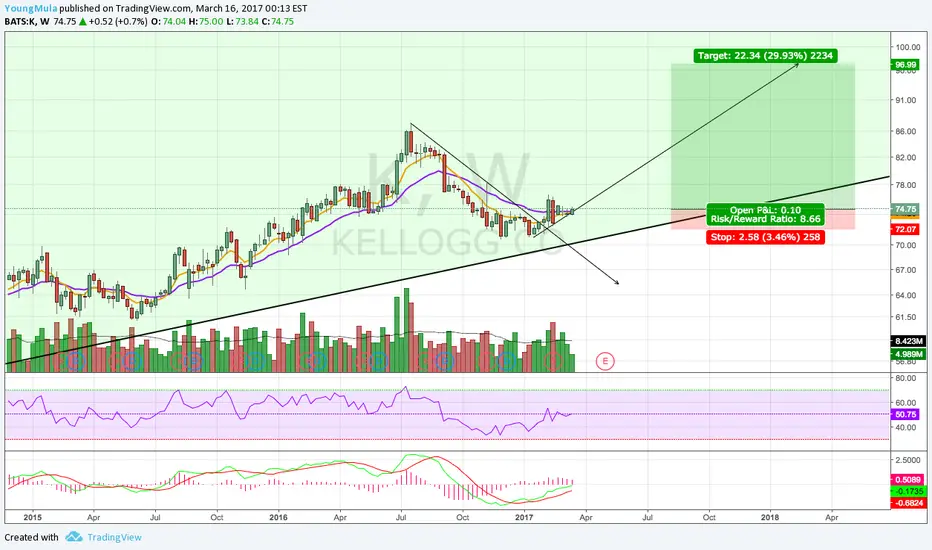Select the BATS:K, W symbol label

point(27,21)
